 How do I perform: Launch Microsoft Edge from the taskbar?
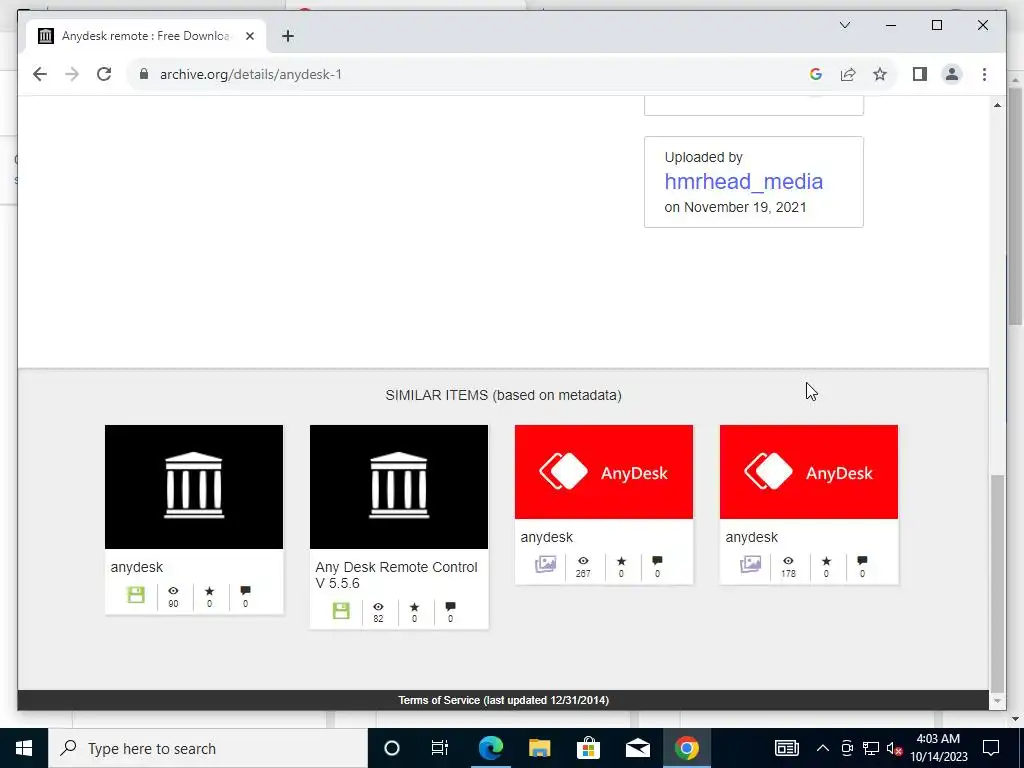click(490, 748)
